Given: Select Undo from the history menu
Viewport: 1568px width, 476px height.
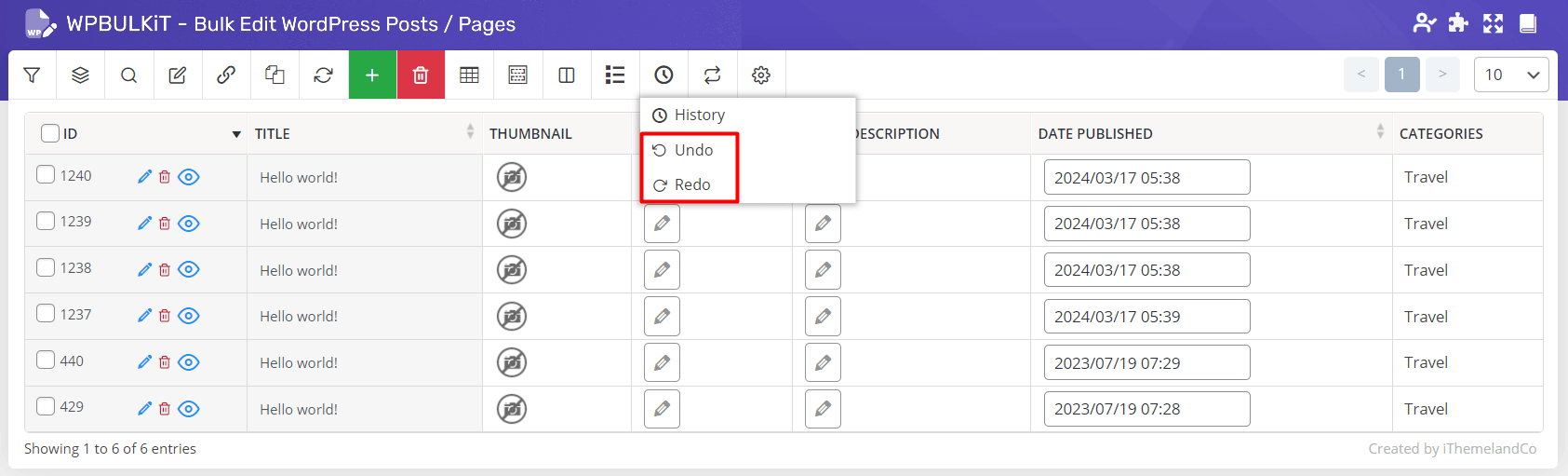Looking at the screenshot, I should click(693, 150).
